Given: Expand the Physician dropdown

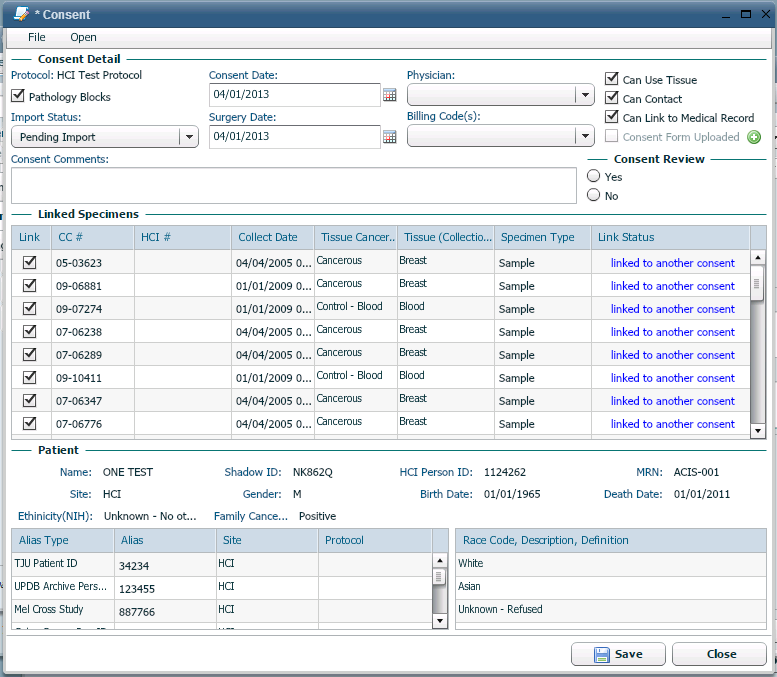Looking at the screenshot, I should 585,95.
